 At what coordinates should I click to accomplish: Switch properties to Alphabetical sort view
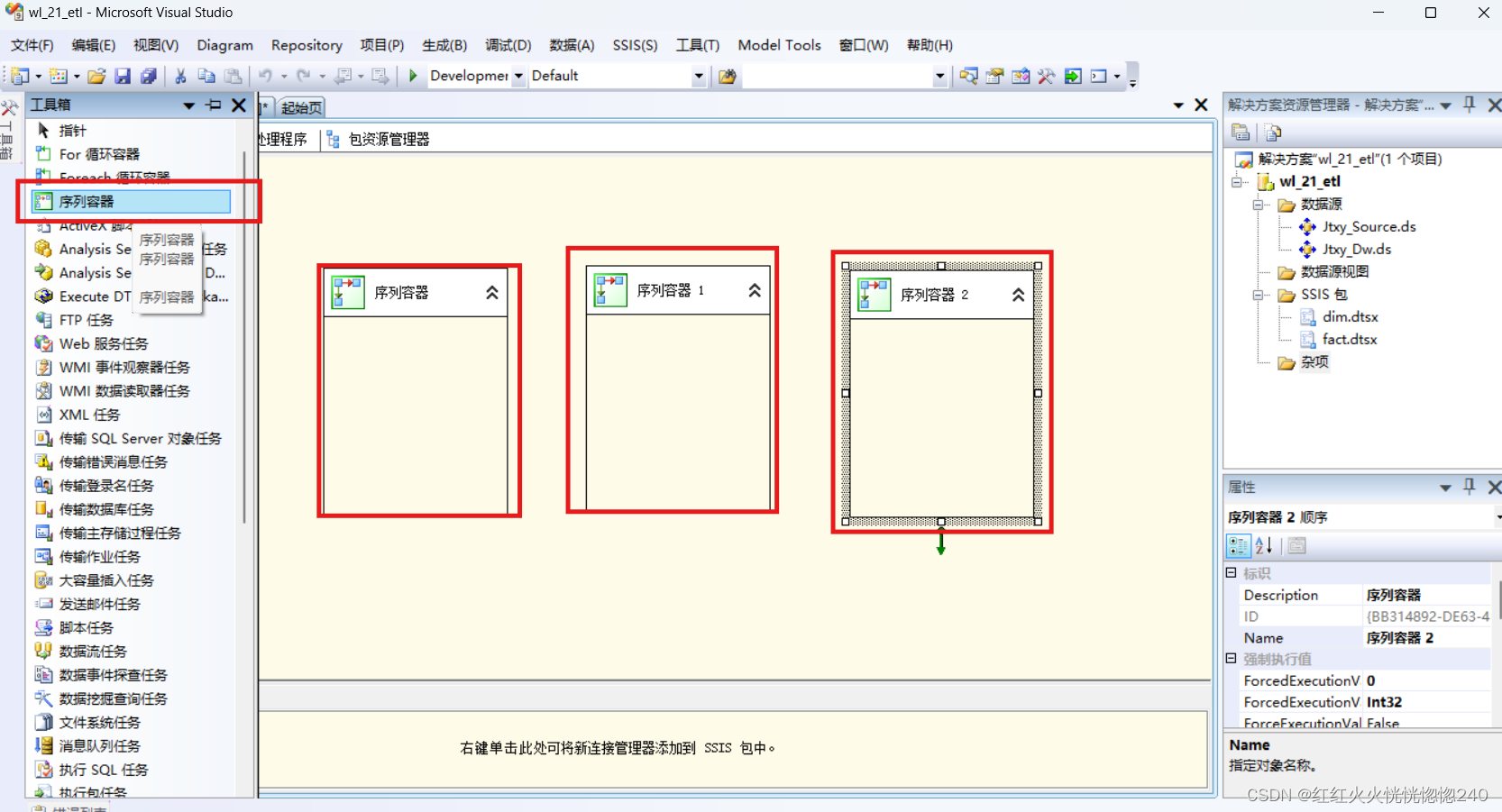[1264, 545]
